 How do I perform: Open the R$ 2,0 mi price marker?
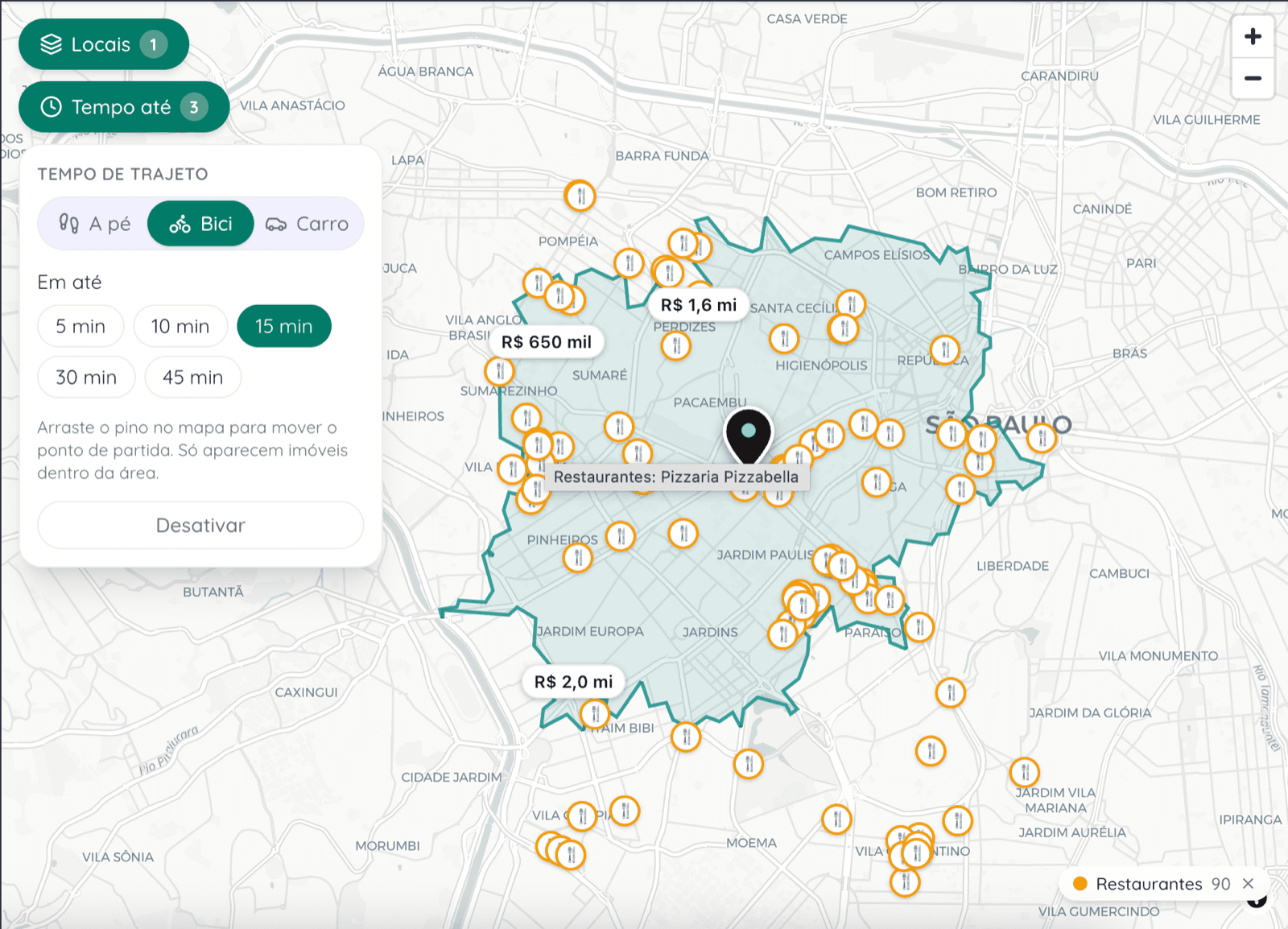click(x=574, y=682)
